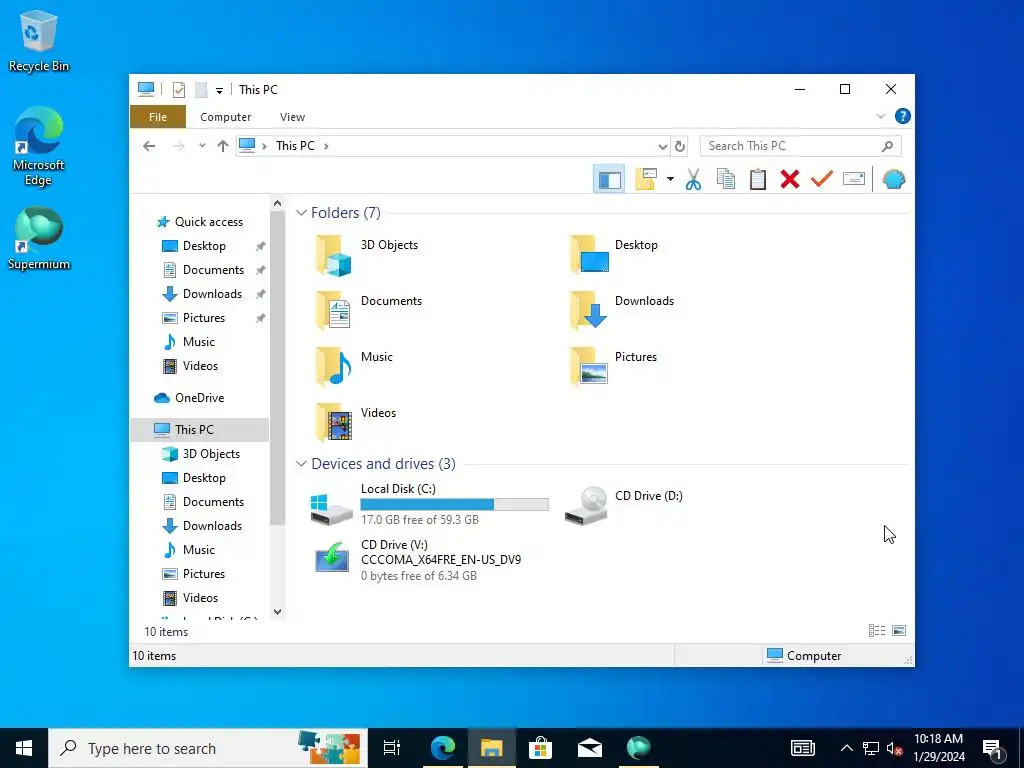1024x768 pixels.
Task: Open Customize Quick Access Toolbar dropdown
Action: [219, 90]
